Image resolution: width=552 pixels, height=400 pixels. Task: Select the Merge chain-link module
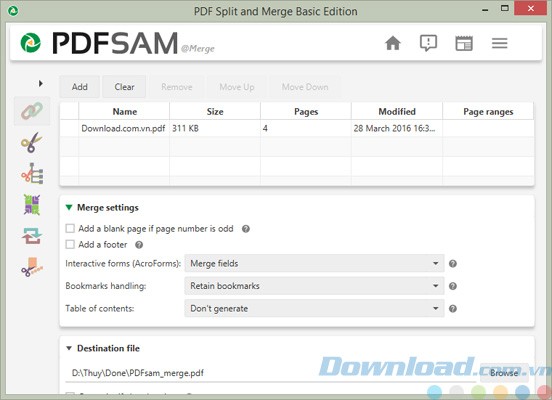(x=32, y=111)
